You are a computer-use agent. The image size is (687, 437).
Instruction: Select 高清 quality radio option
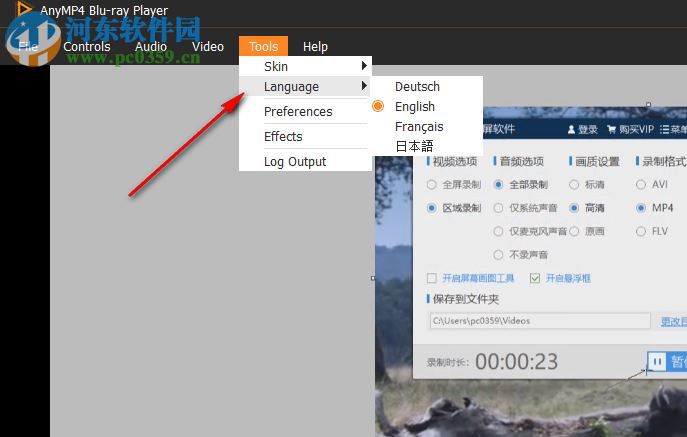(x=574, y=208)
